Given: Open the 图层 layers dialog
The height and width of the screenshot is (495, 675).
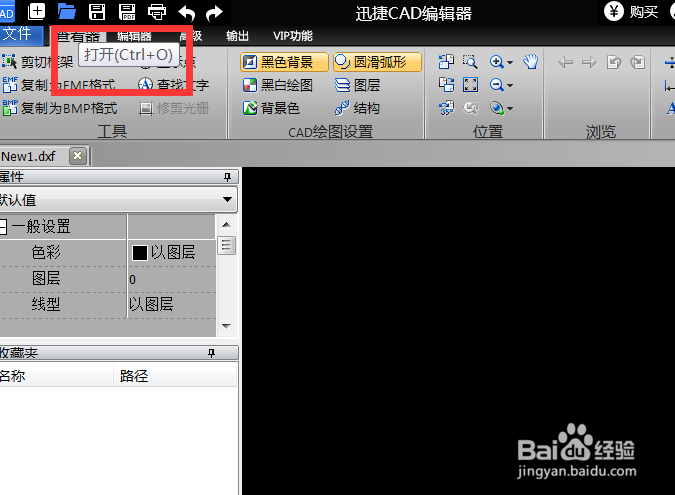Looking at the screenshot, I should pyautogui.click(x=357, y=85).
